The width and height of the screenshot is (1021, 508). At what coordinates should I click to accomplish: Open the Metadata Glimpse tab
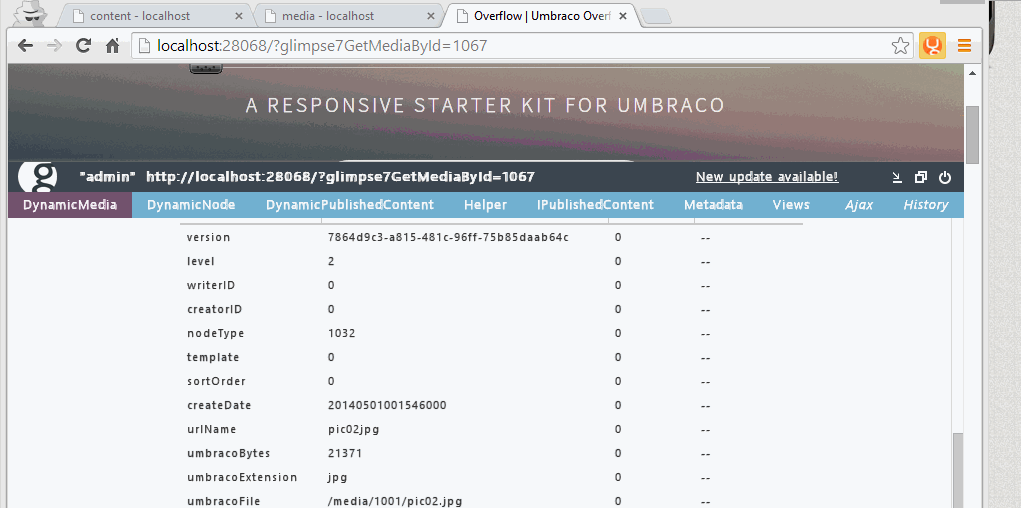pyautogui.click(x=713, y=205)
